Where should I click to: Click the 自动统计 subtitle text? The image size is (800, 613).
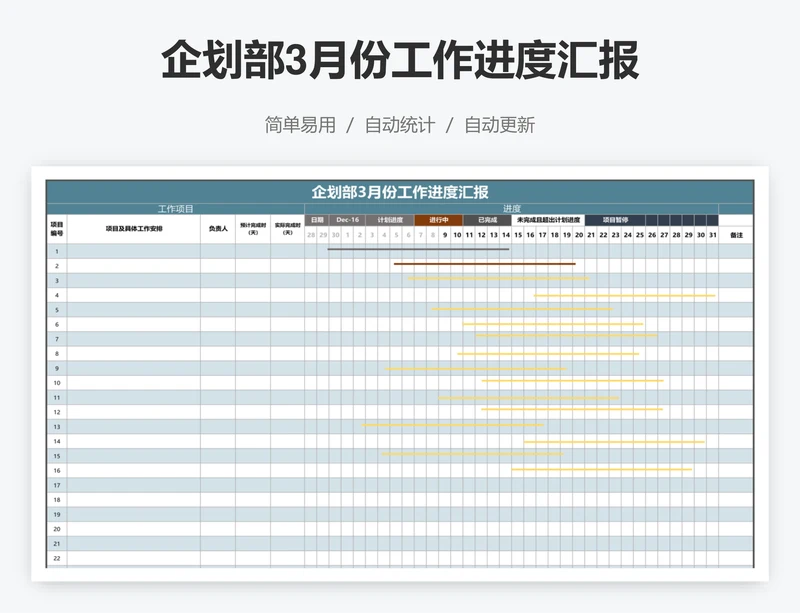(x=400, y=125)
